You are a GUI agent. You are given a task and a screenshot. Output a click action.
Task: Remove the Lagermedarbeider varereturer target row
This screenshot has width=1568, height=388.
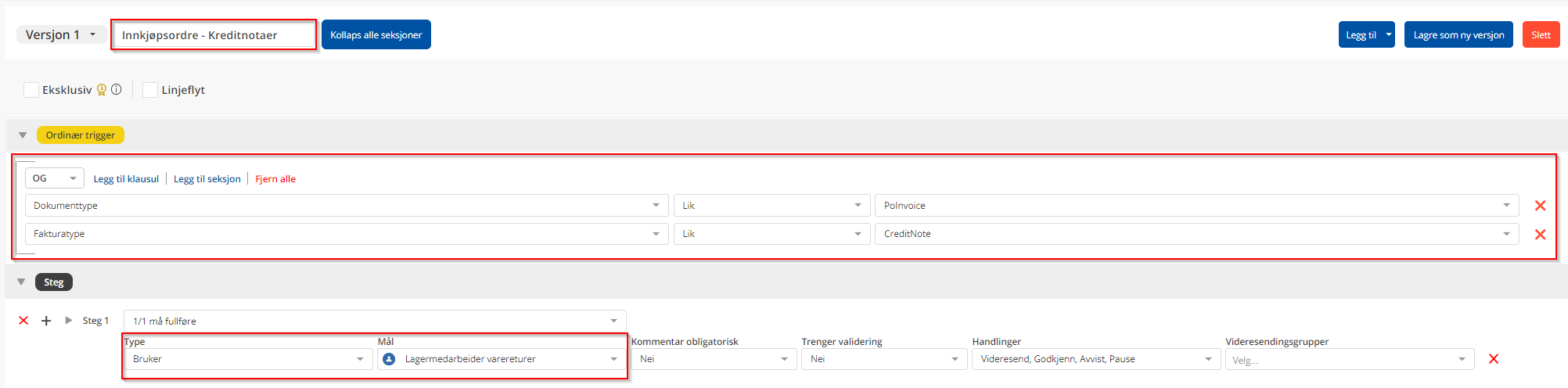[x=1493, y=359]
